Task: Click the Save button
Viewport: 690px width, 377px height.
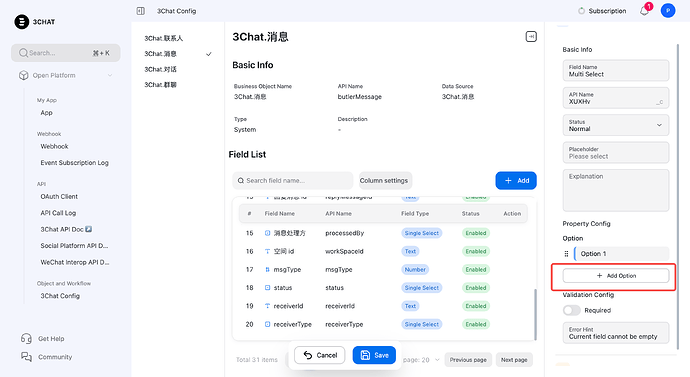Action: [374, 355]
